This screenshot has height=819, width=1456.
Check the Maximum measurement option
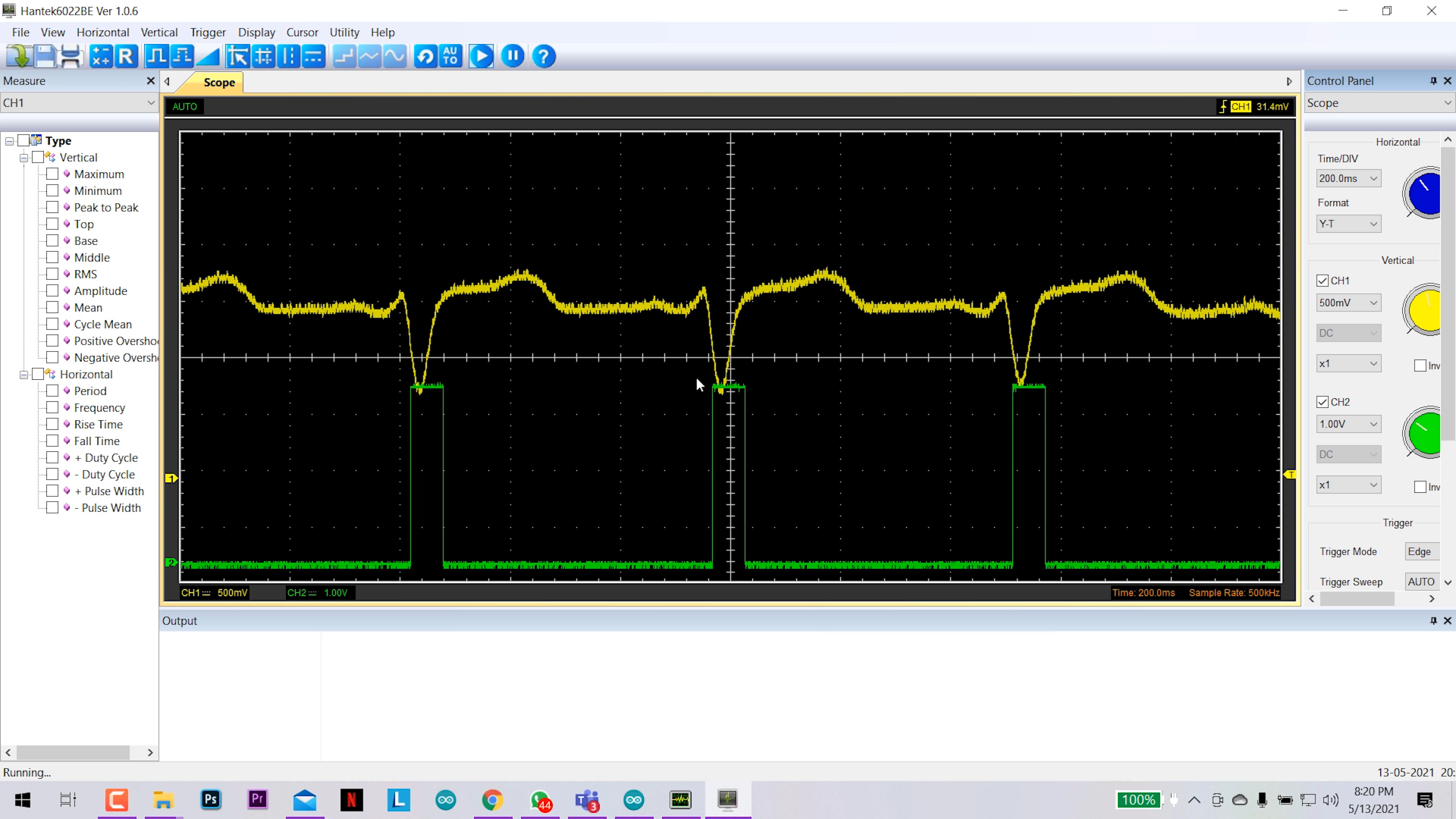click(x=53, y=174)
